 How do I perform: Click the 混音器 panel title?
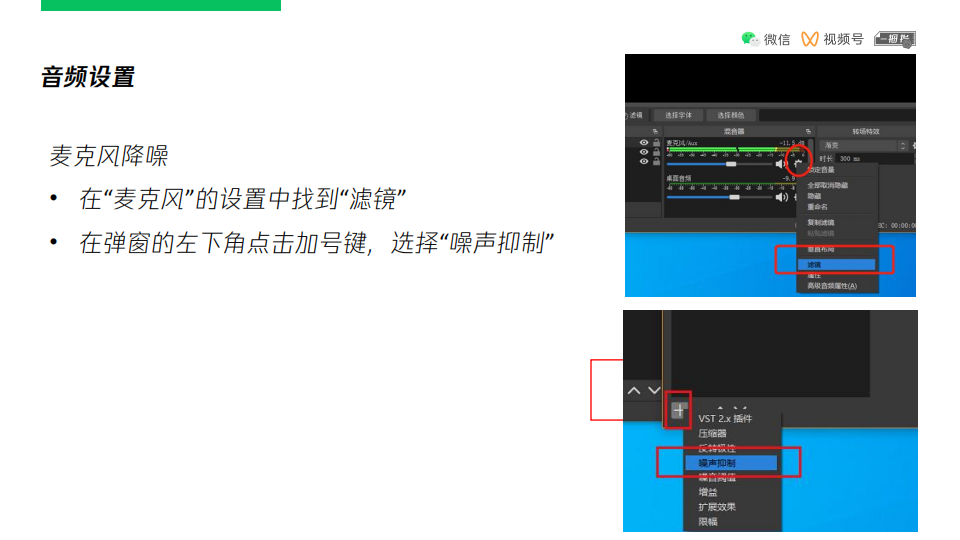[734, 131]
